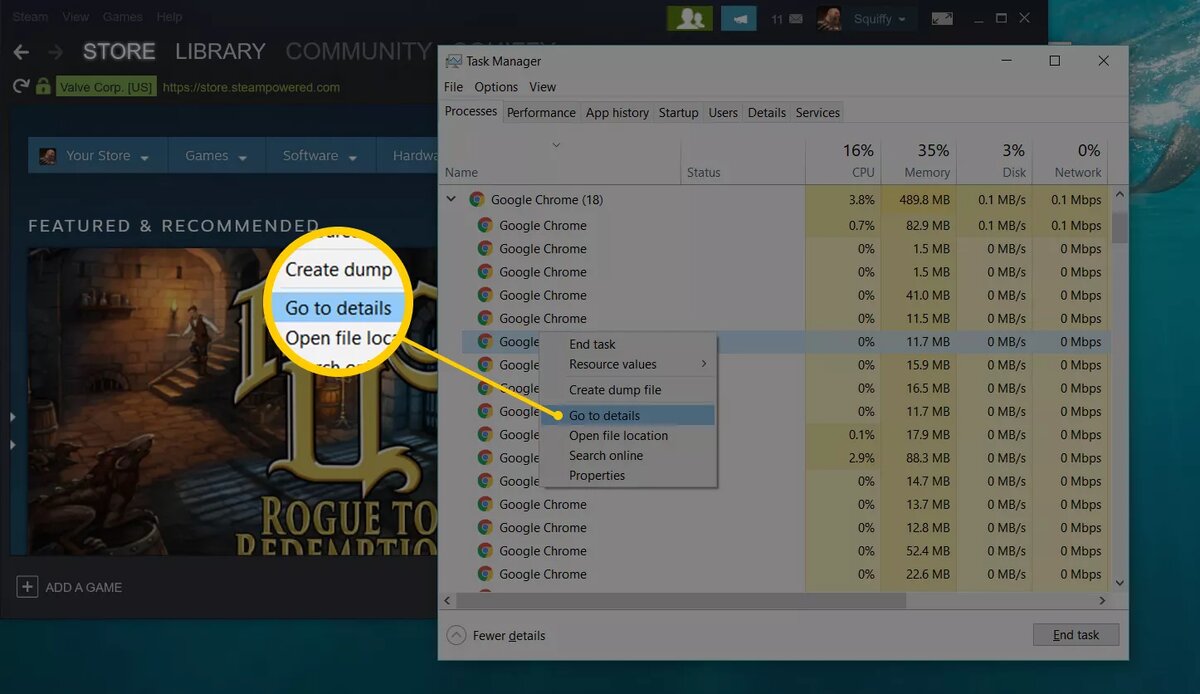
Task: Click the Task Manager title bar icon
Action: 454,61
